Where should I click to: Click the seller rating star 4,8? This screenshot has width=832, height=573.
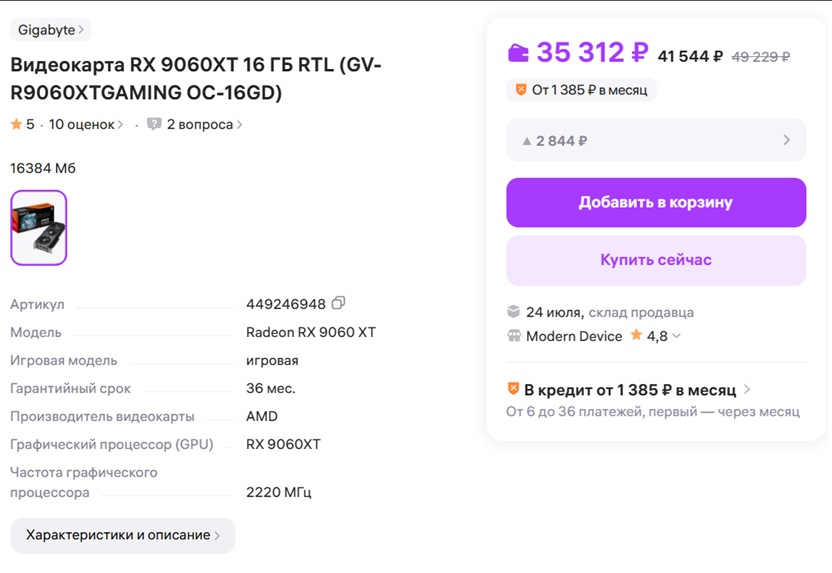pos(636,335)
